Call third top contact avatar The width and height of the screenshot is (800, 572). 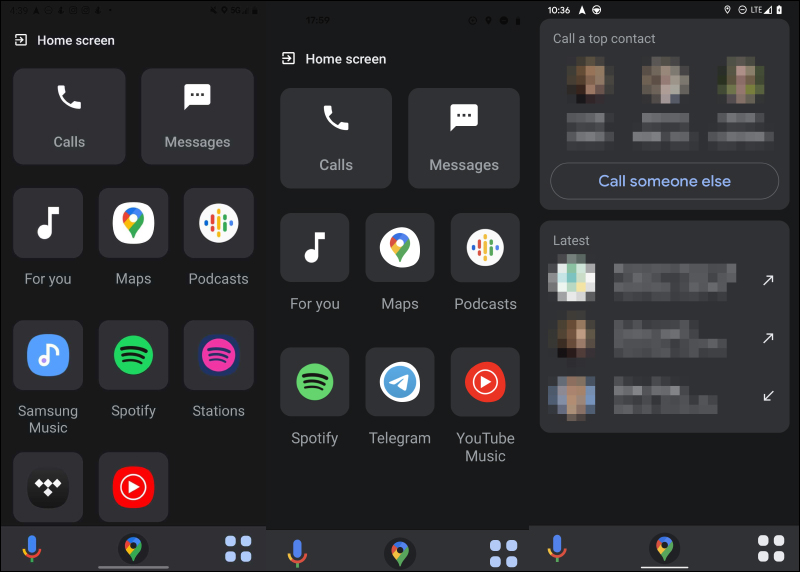pos(741,80)
